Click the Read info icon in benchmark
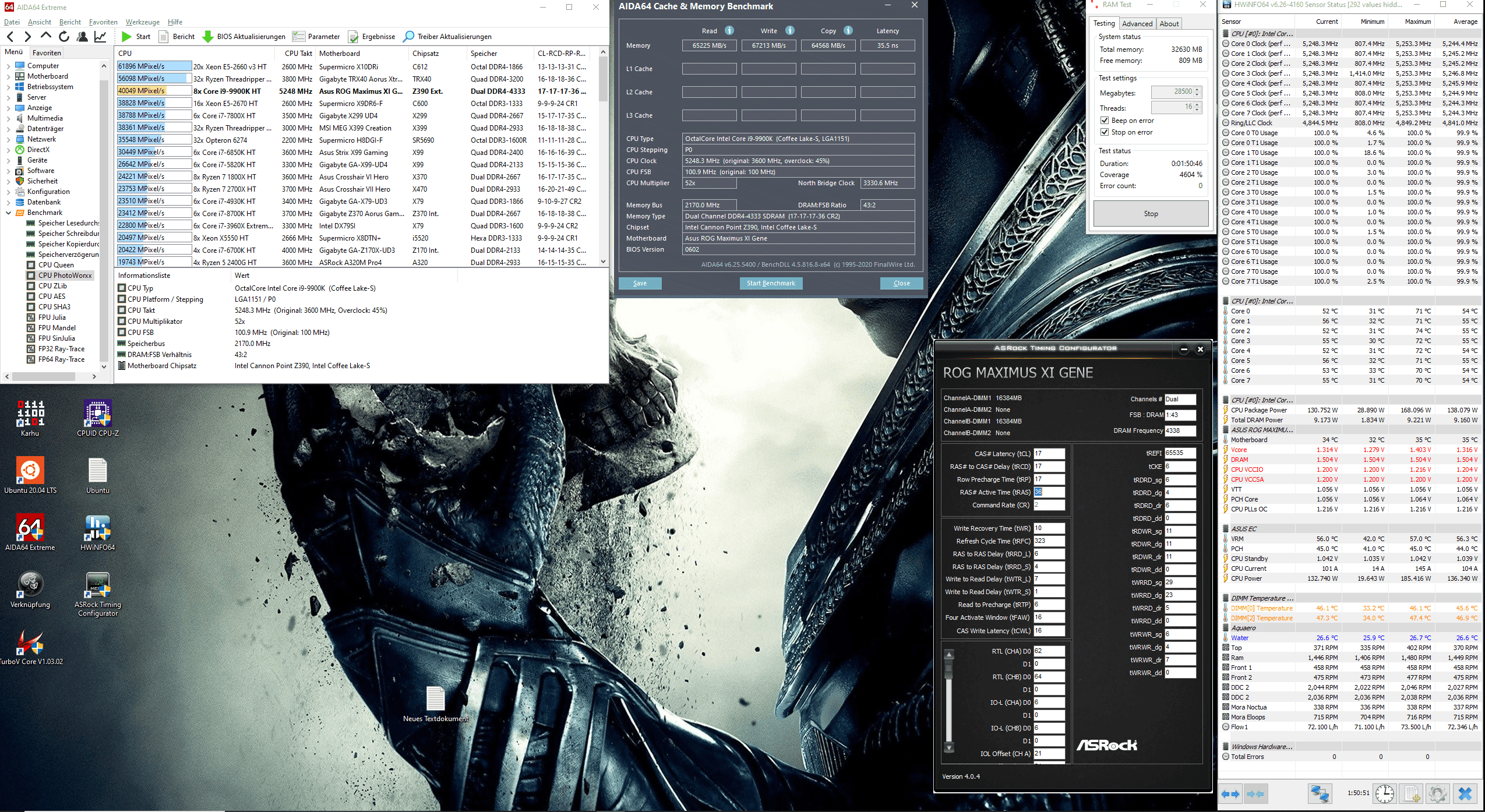 (x=729, y=30)
